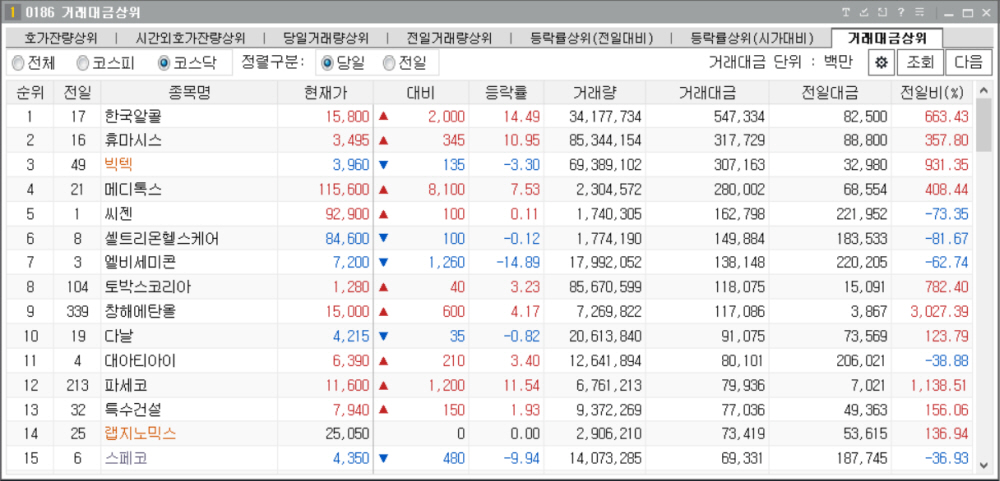Open the 전일거래량상위 tab
This screenshot has height=481, width=1000.
[x=449, y=38]
